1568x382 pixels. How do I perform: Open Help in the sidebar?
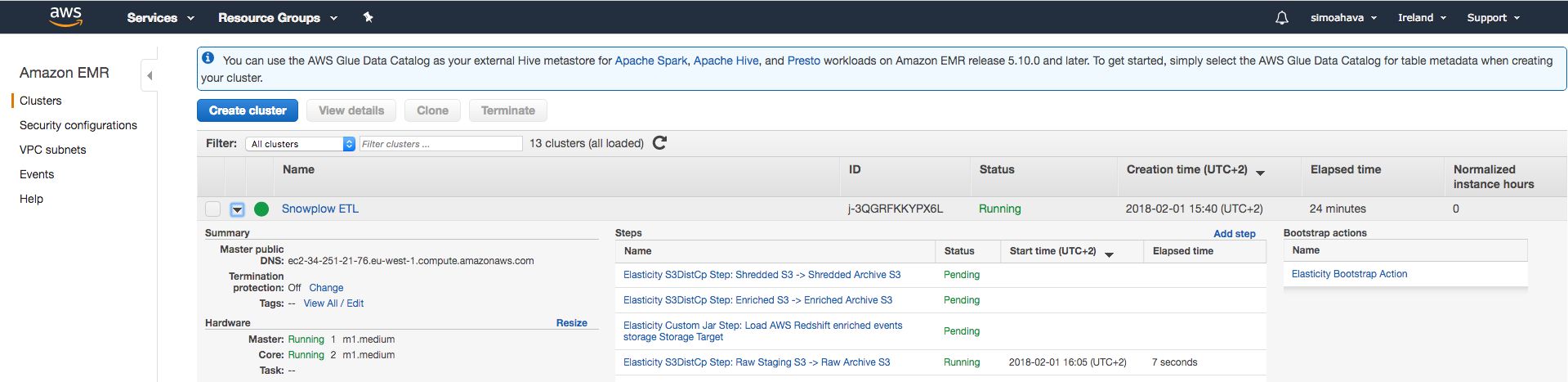click(31, 199)
